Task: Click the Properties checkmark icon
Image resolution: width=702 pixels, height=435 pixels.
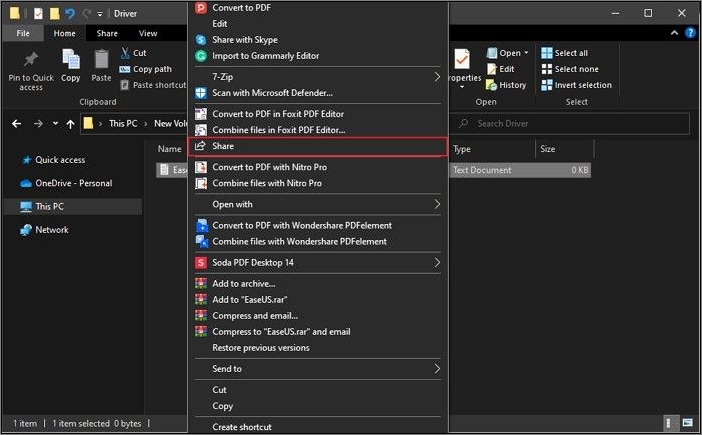Action: pos(462,59)
